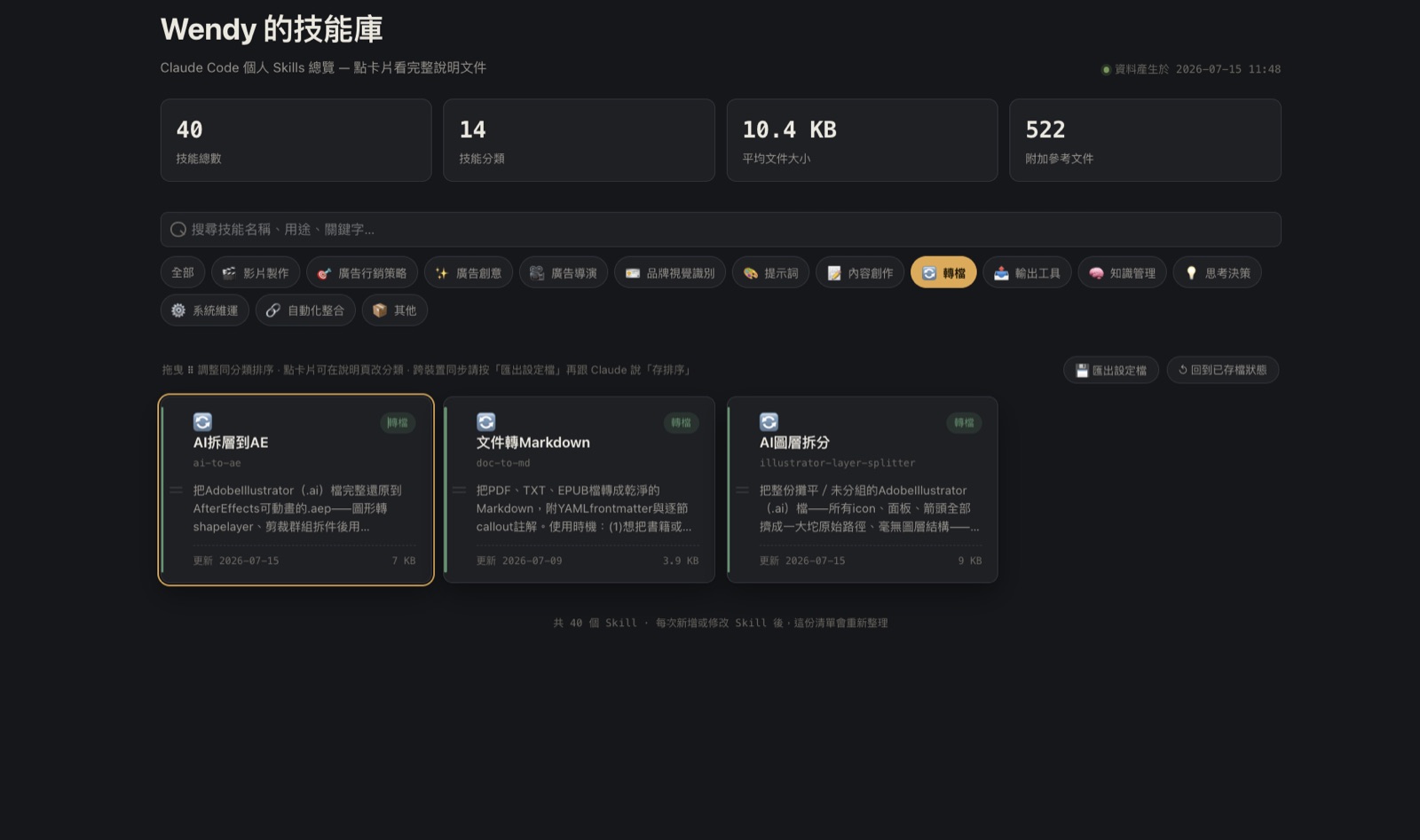Show skills in 內容創作 category

click(860, 272)
